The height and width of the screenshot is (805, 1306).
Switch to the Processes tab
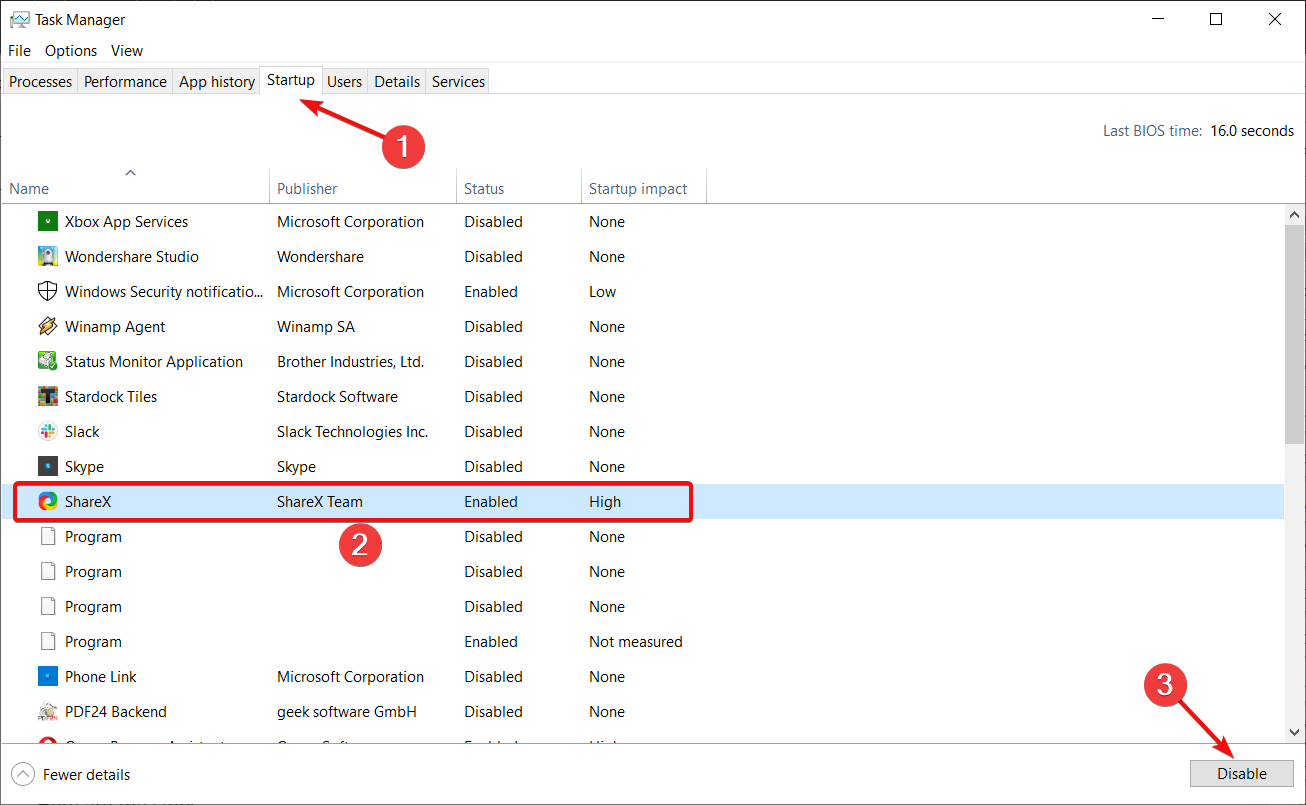coord(41,82)
